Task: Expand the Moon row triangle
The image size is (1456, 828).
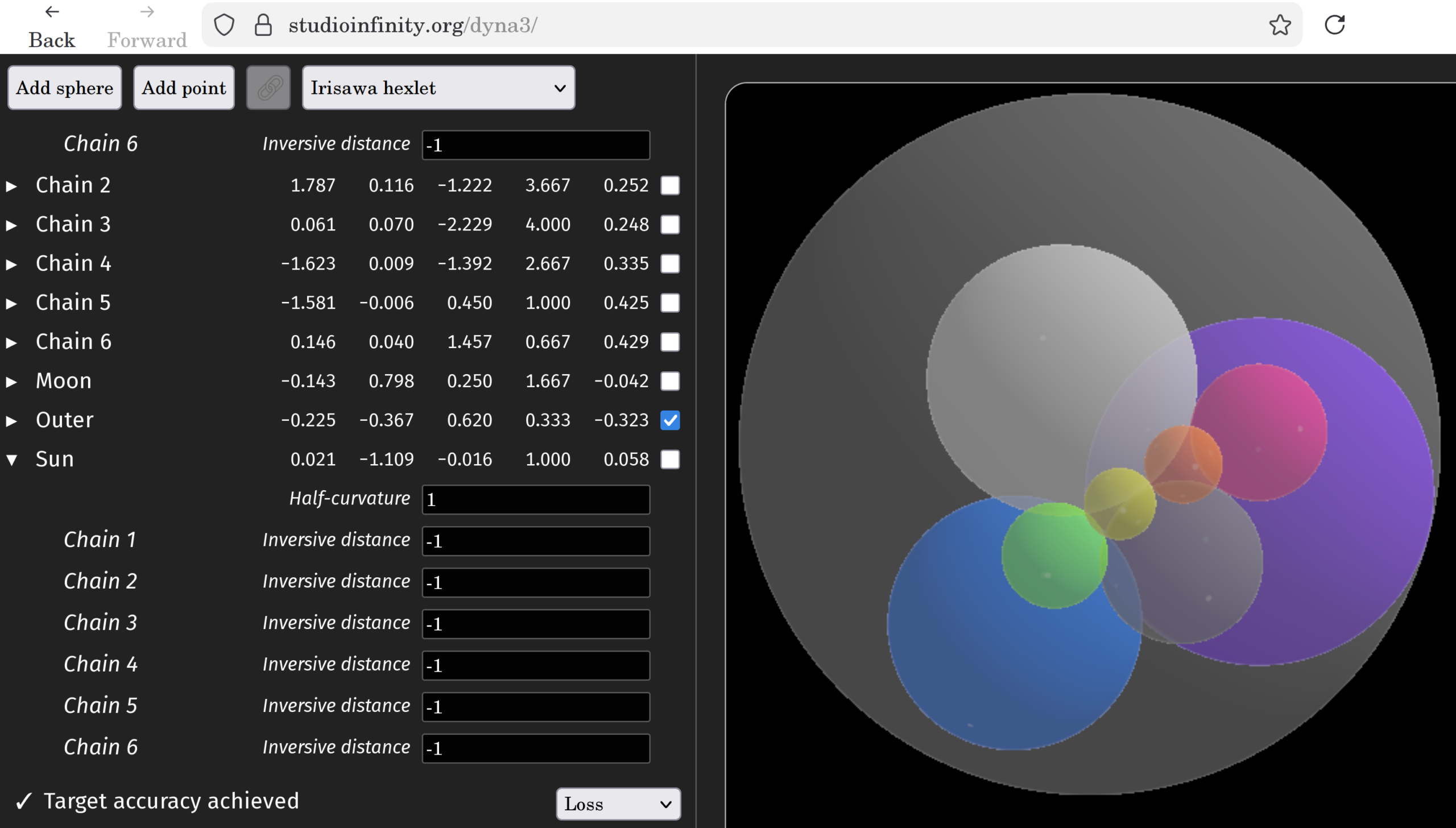Action: coord(11,382)
